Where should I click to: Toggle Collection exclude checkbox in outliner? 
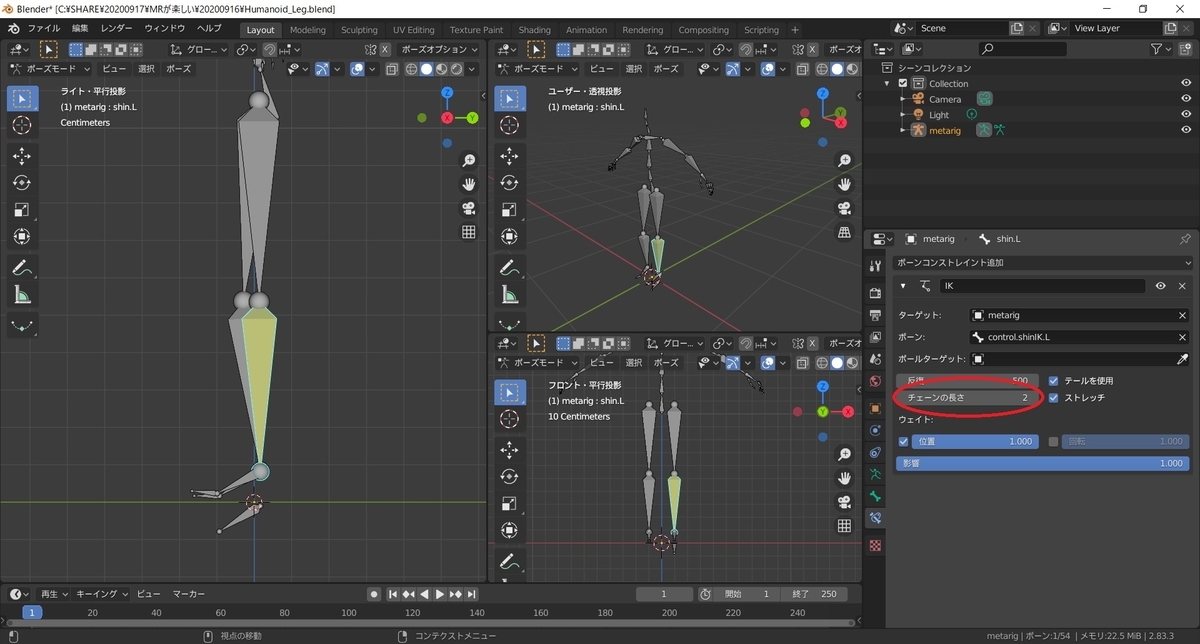[x=904, y=84]
